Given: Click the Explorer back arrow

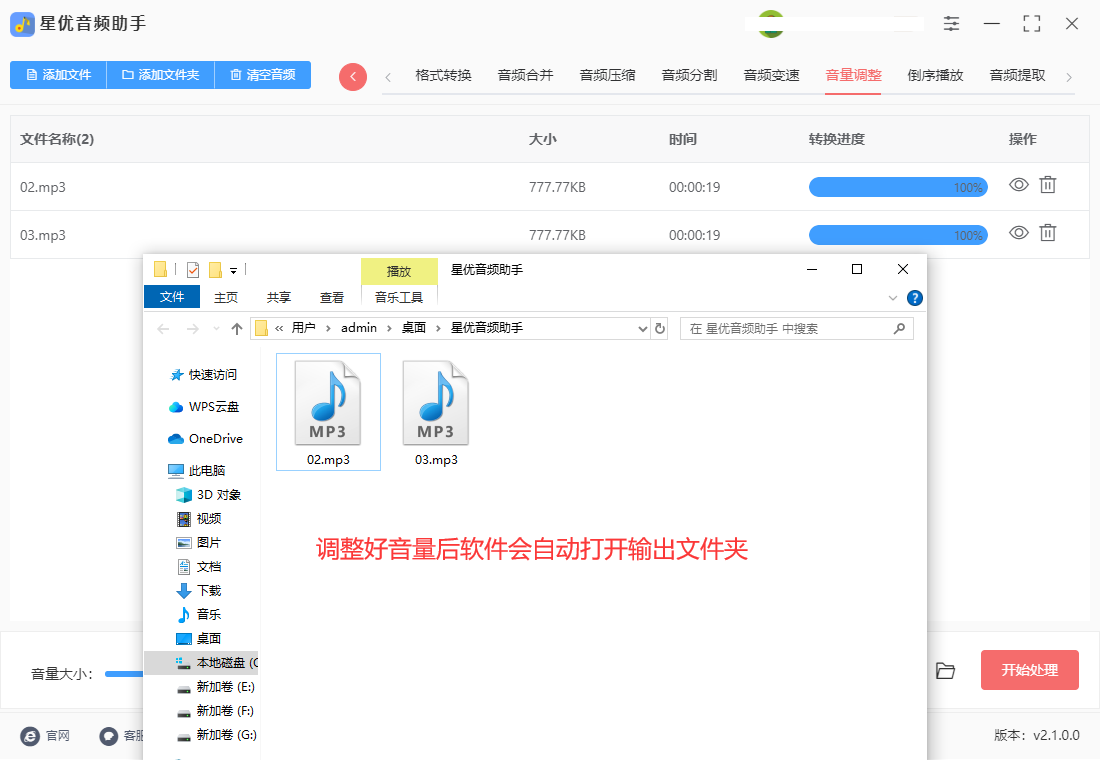Looking at the screenshot, I should coord(163,328).
